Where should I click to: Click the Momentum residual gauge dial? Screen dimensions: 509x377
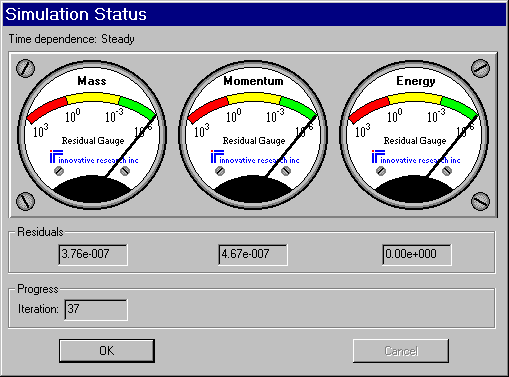[x=253, y=135]
